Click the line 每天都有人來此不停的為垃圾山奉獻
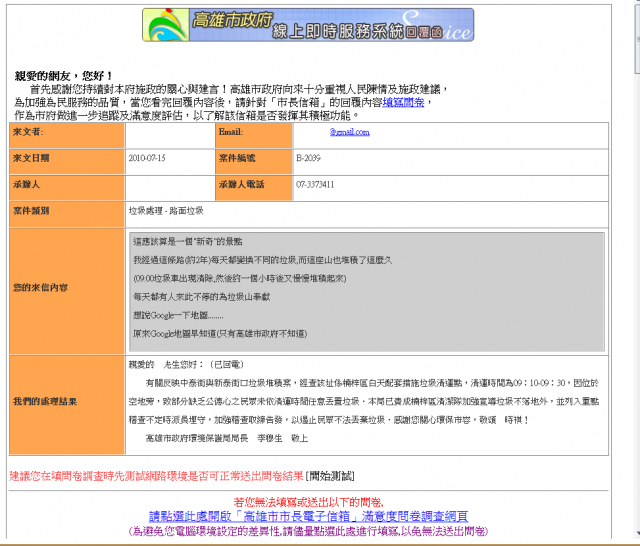Screen dimensions: 640x546 point(202,297)
